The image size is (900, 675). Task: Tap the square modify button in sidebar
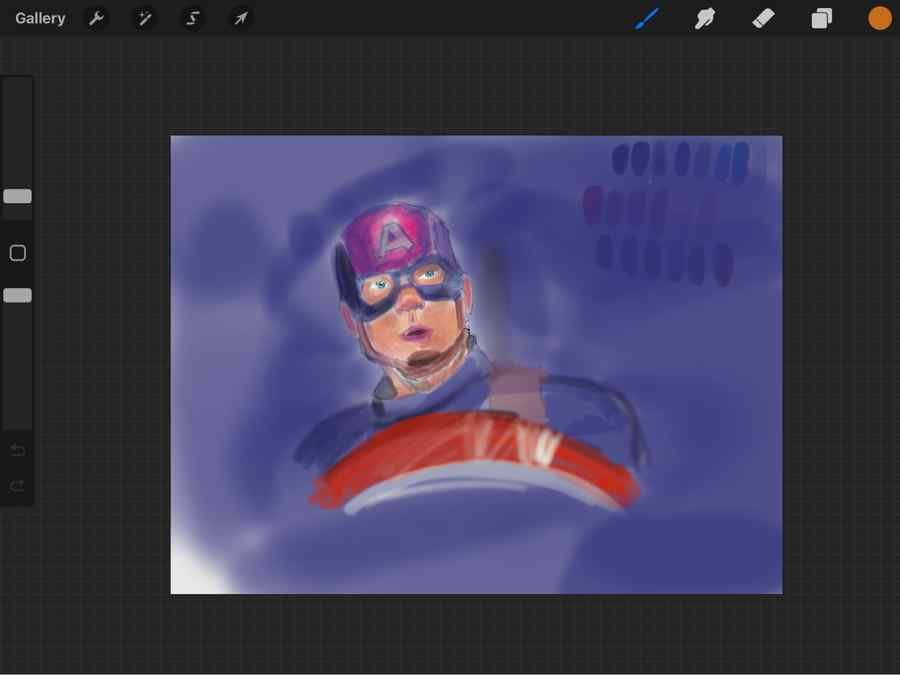(18, 253)
